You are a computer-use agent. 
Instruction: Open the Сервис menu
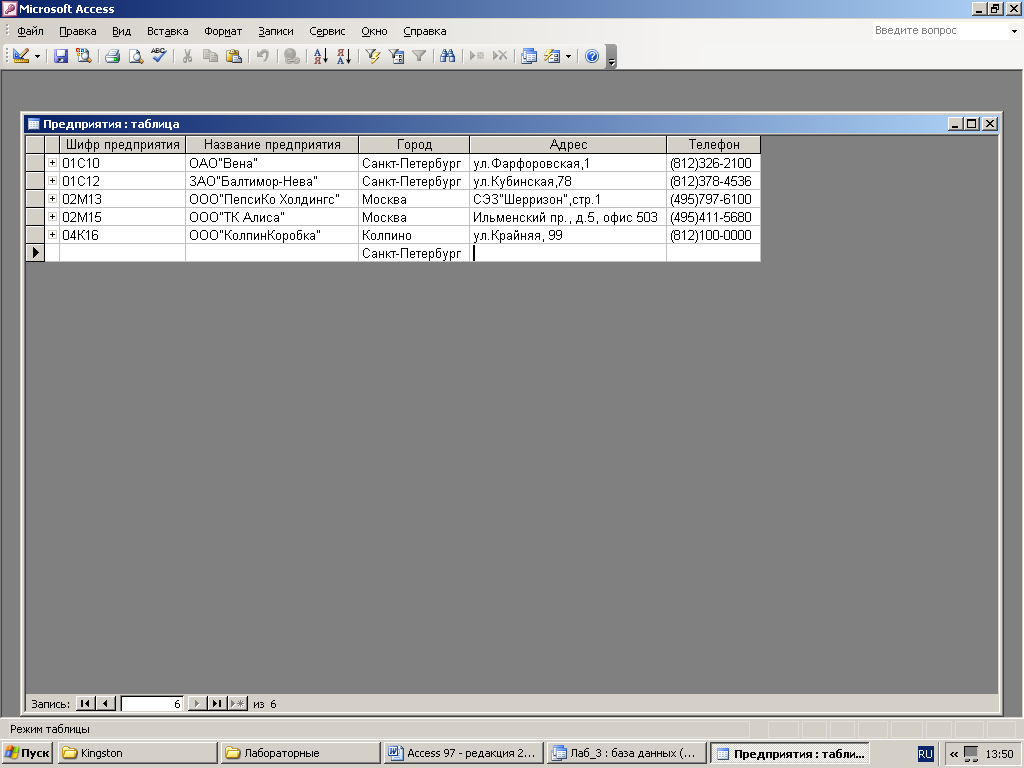click(327, 31)
